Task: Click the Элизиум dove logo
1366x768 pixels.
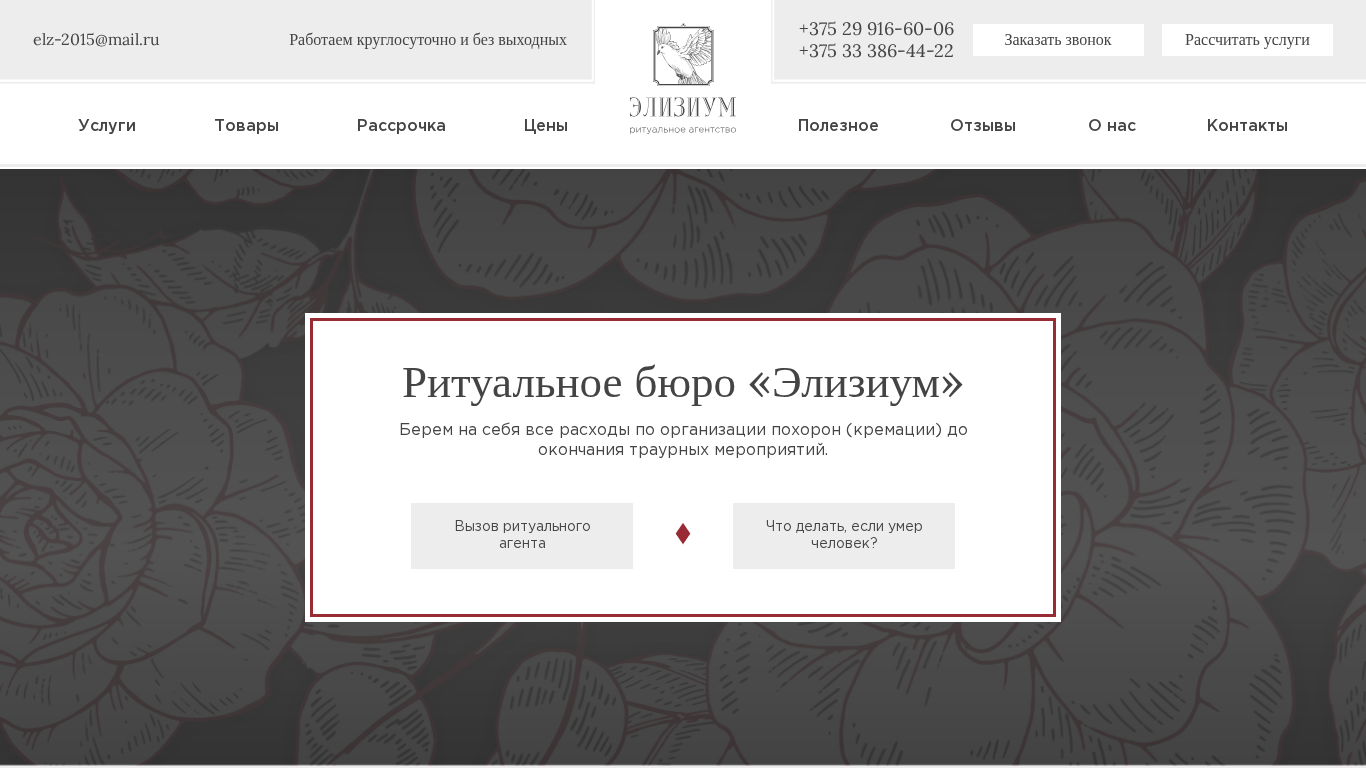Action: click(683, 79)
